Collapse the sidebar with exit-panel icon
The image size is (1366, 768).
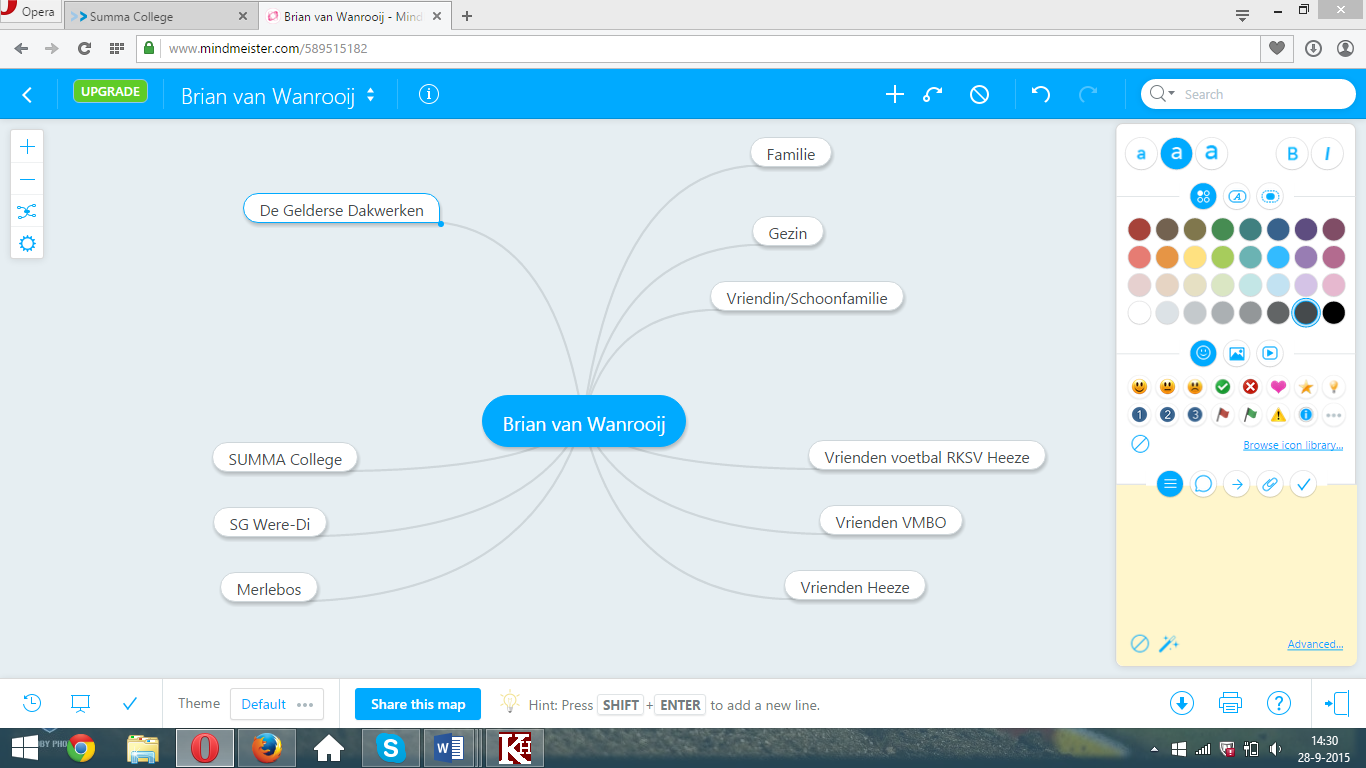(1338, 703)
